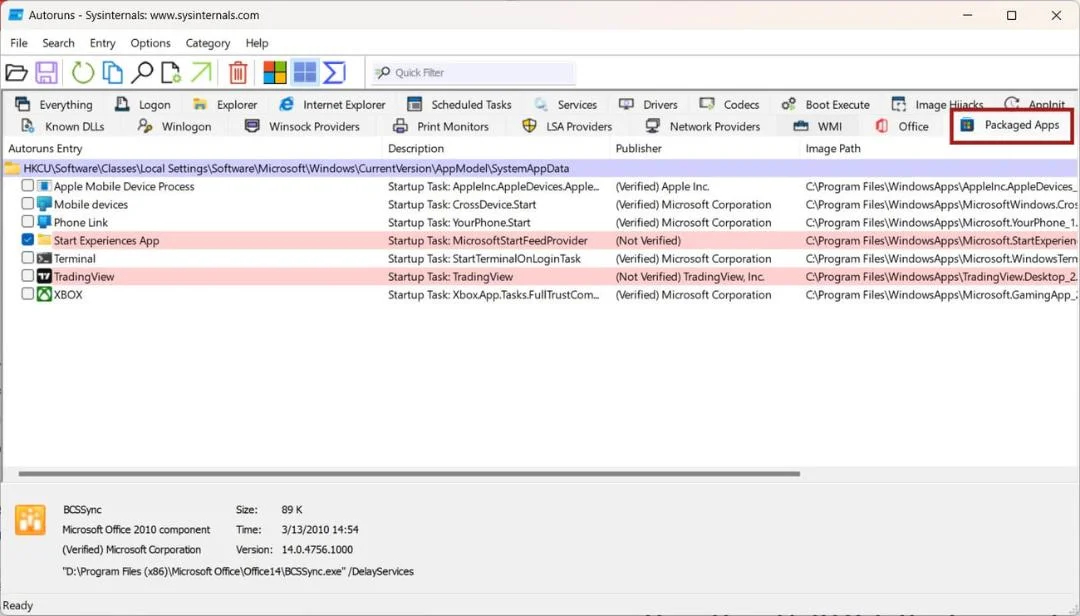The height and width of the screenshot is (616, 1080).
Task: Toggle the blue Windows entries filter icon
Action: 304,72
